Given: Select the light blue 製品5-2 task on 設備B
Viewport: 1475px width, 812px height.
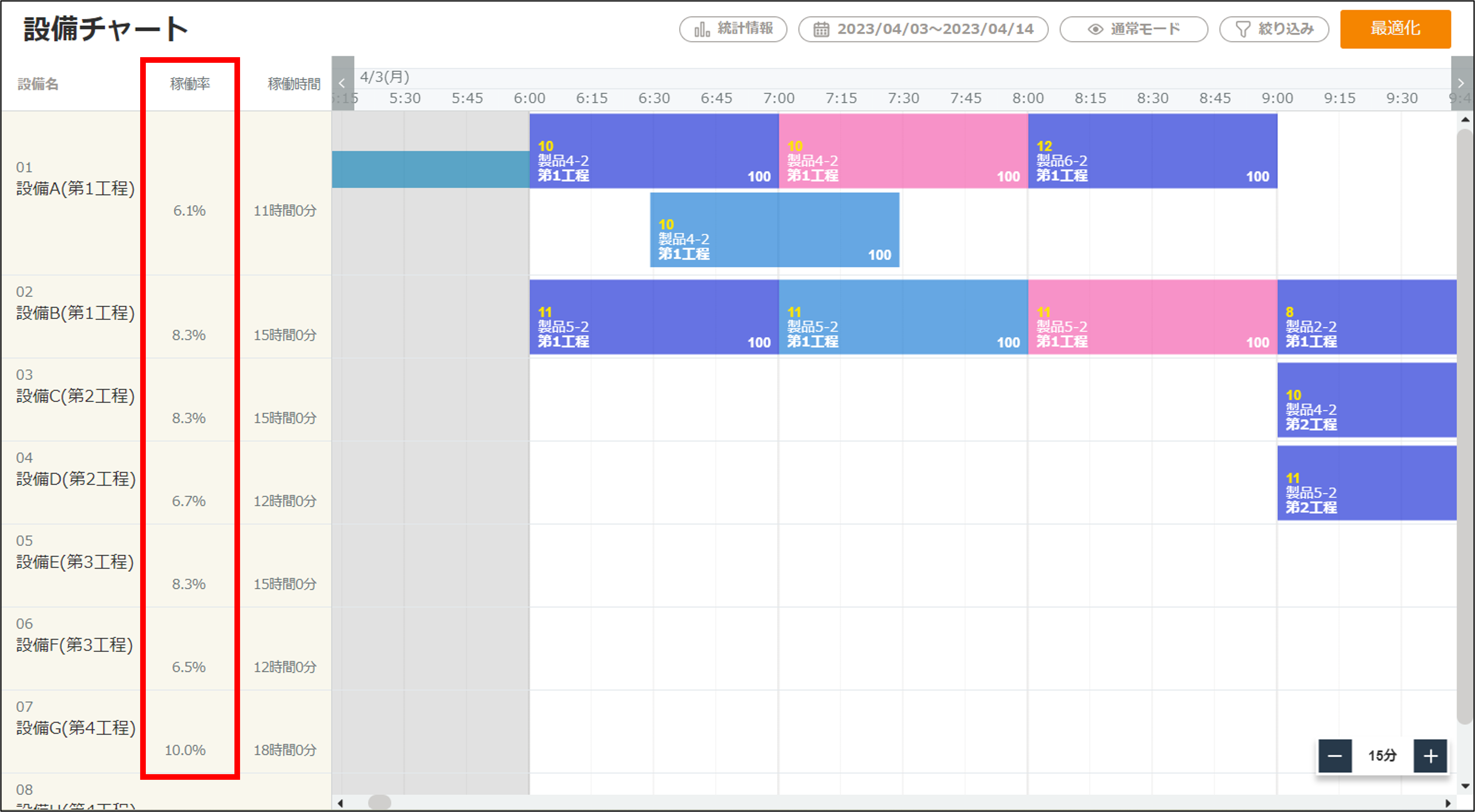Looking at the screenshot, I should (x=903, y=316).
